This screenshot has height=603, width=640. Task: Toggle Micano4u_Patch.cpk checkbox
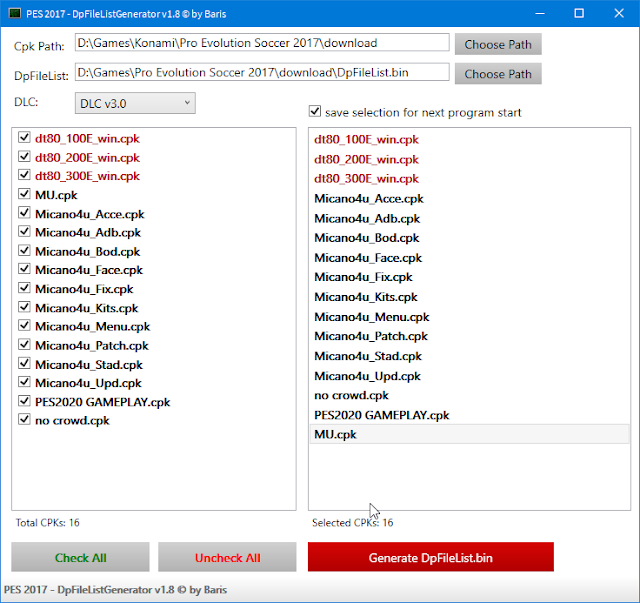pyautogui.click(x=24, y=344)
